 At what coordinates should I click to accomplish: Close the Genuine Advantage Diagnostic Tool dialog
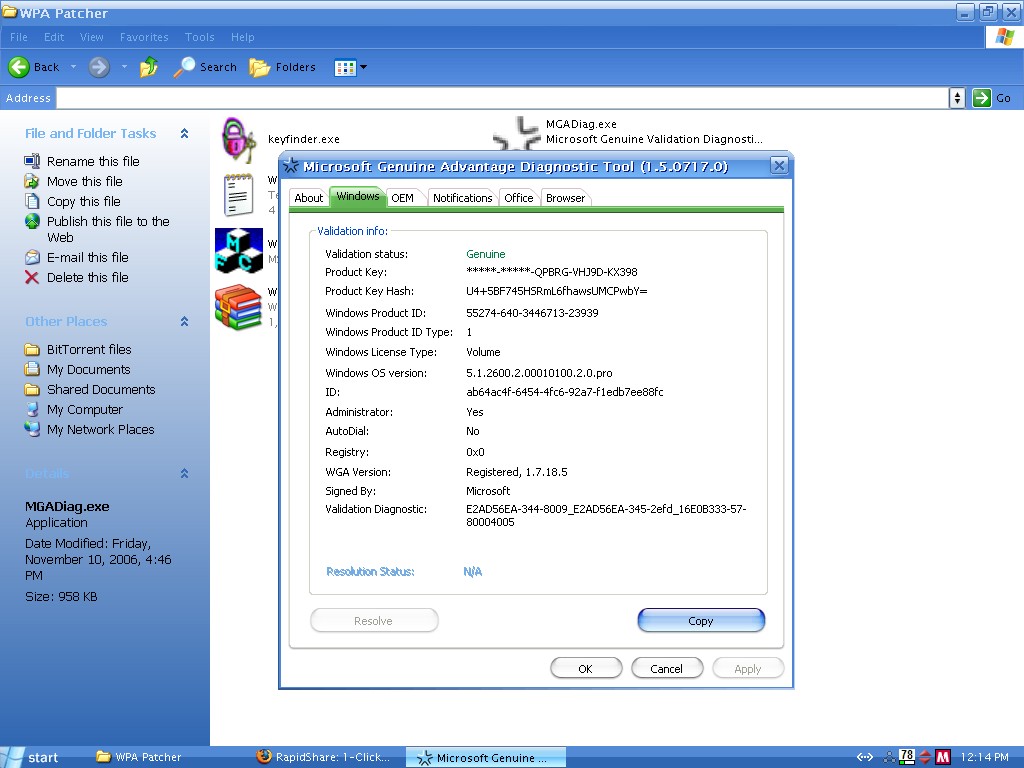tap(778, 166)
